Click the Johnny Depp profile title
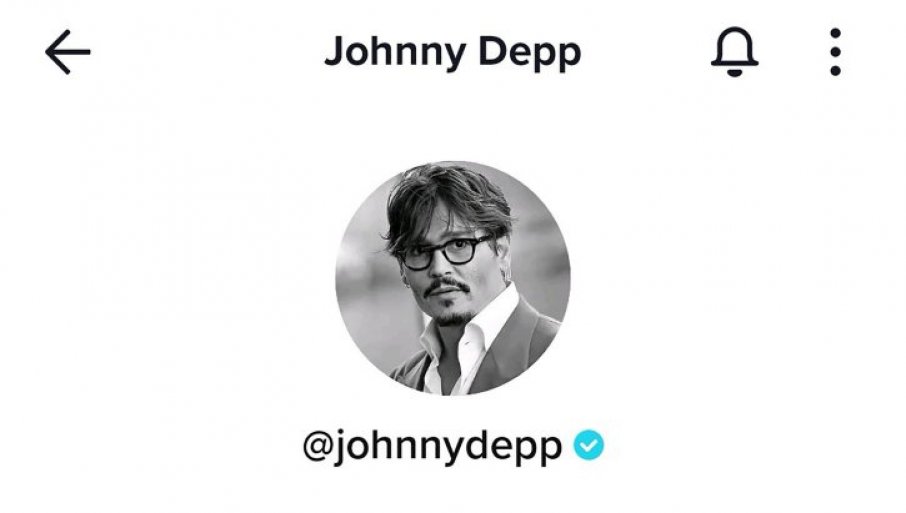Viewport: 906px width, 513px height. point(452,52)
